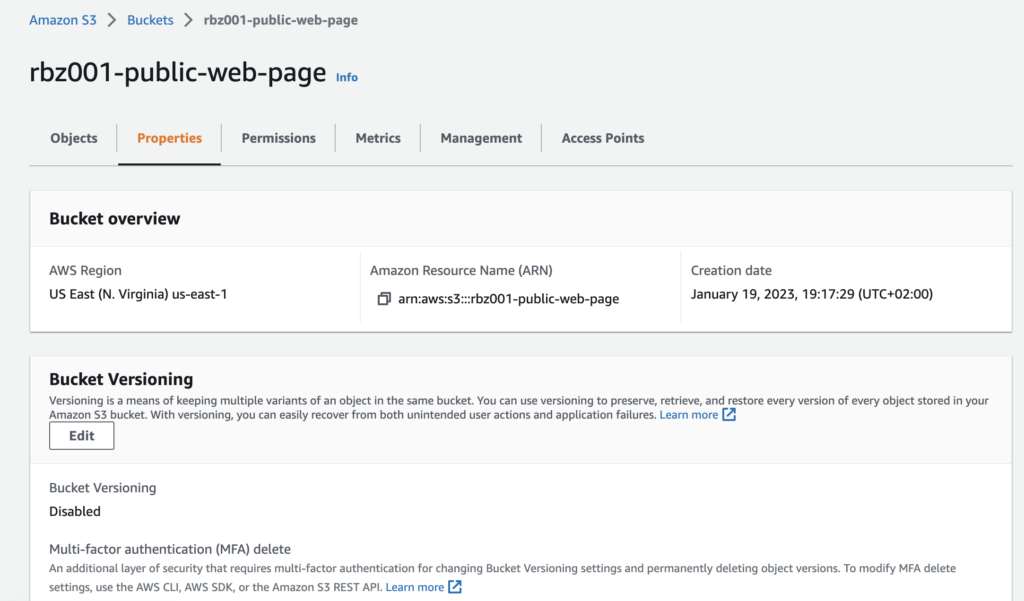
Task: Go to Amazon S3 breadcrumb
Action: pyautogui.click(x=63, y=20)
